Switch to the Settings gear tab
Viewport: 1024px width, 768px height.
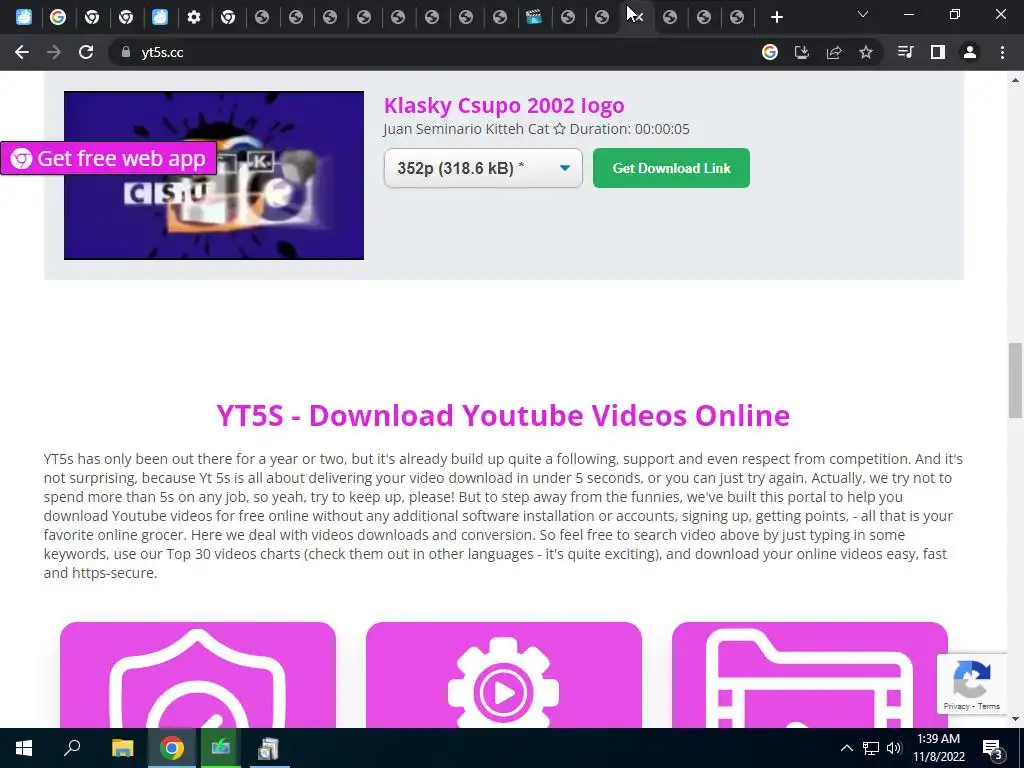[194, 17]
